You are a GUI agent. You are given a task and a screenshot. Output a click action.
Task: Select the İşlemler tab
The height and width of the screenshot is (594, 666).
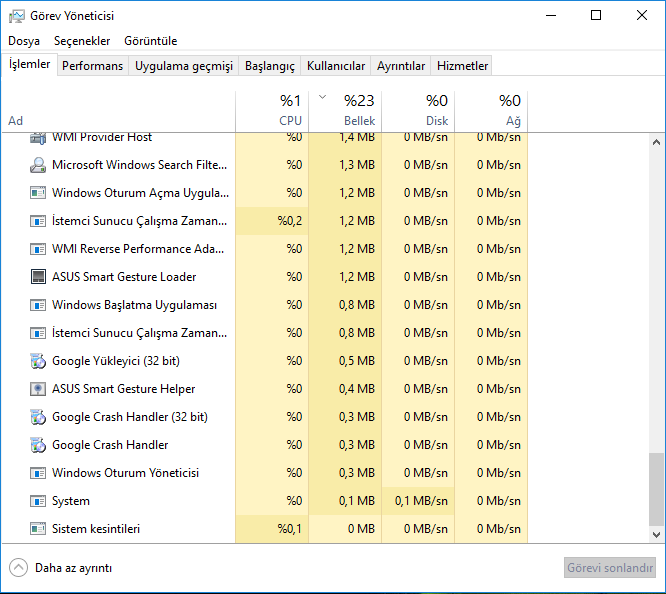pyautogui.click(x=29, y=65)
